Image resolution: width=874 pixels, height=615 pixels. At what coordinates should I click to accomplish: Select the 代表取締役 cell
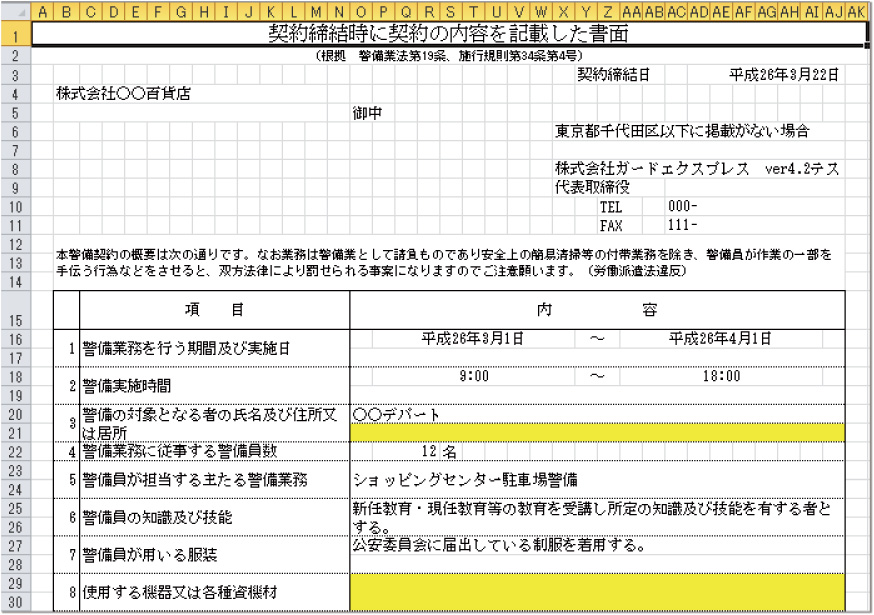pyautogui.click(x=592, y=188)
